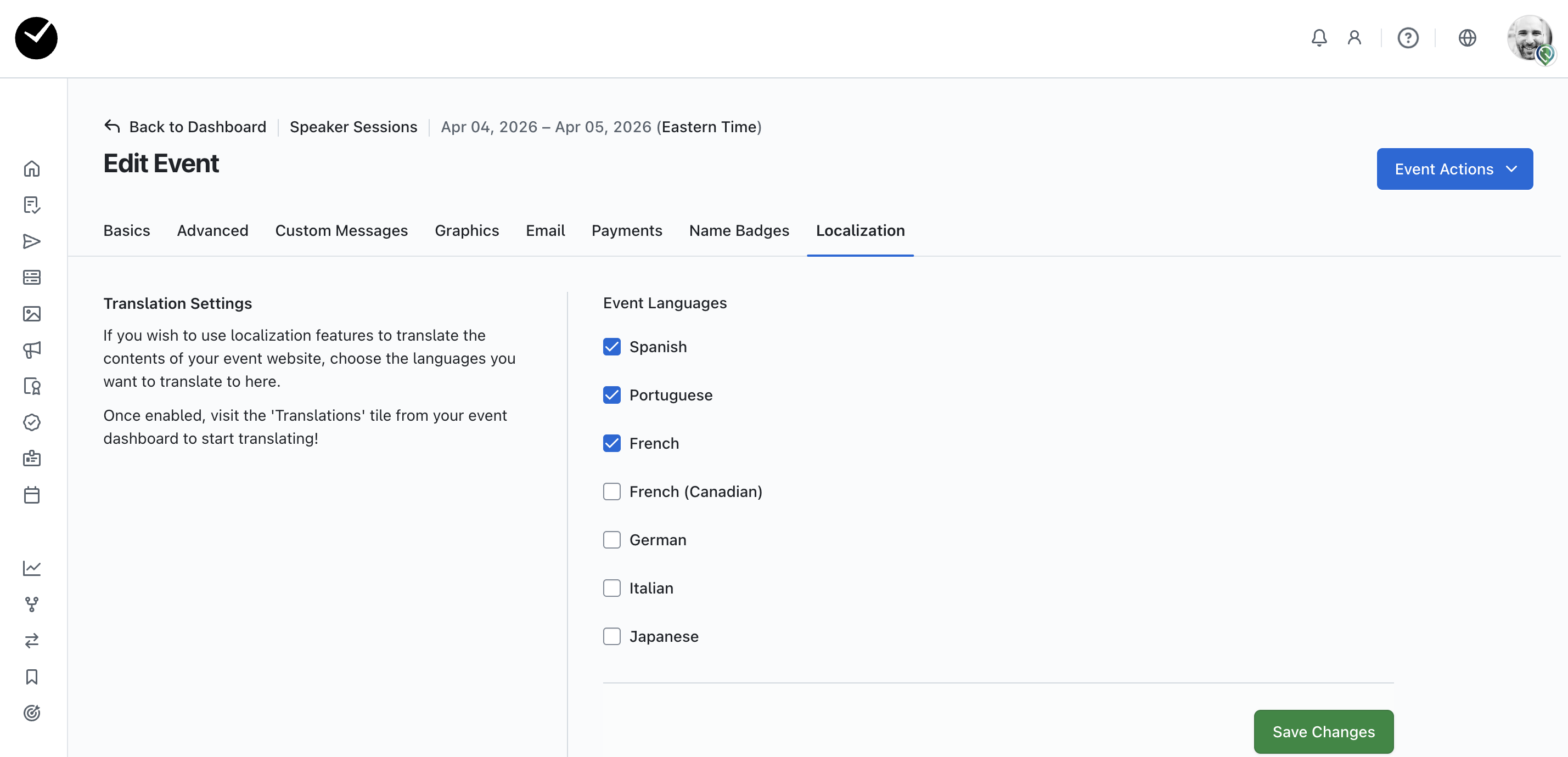
Task: Click the megaphone icon in sidebar
Action: 32,349
